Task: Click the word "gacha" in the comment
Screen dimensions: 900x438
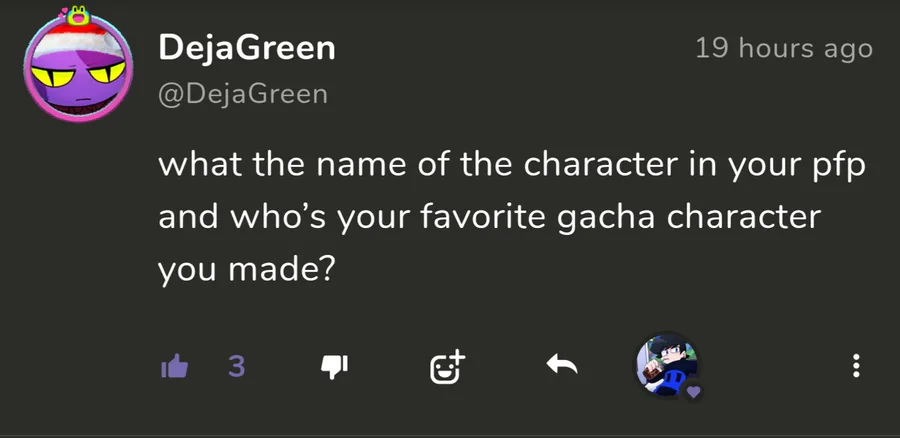Action: tap(628, 217)
